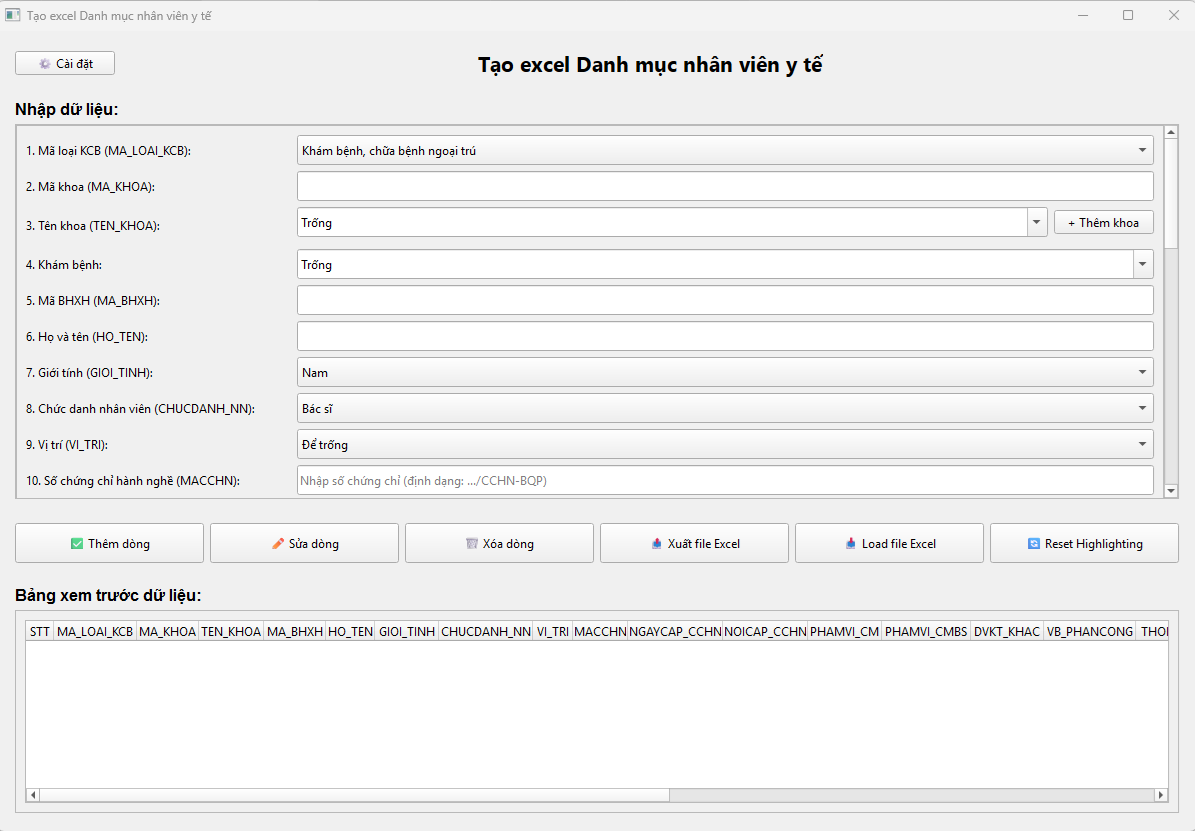Click the import icon on Load file Excel

pyautogui.click(x=851, y=544)
